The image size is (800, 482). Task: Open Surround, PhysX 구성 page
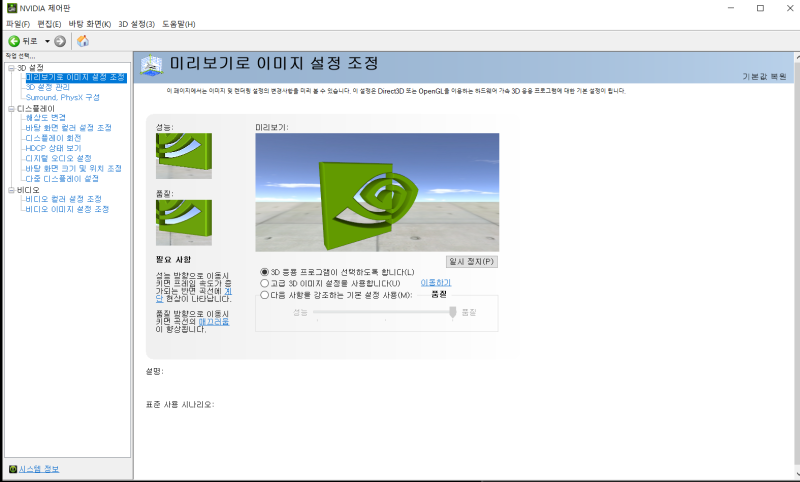63,97
